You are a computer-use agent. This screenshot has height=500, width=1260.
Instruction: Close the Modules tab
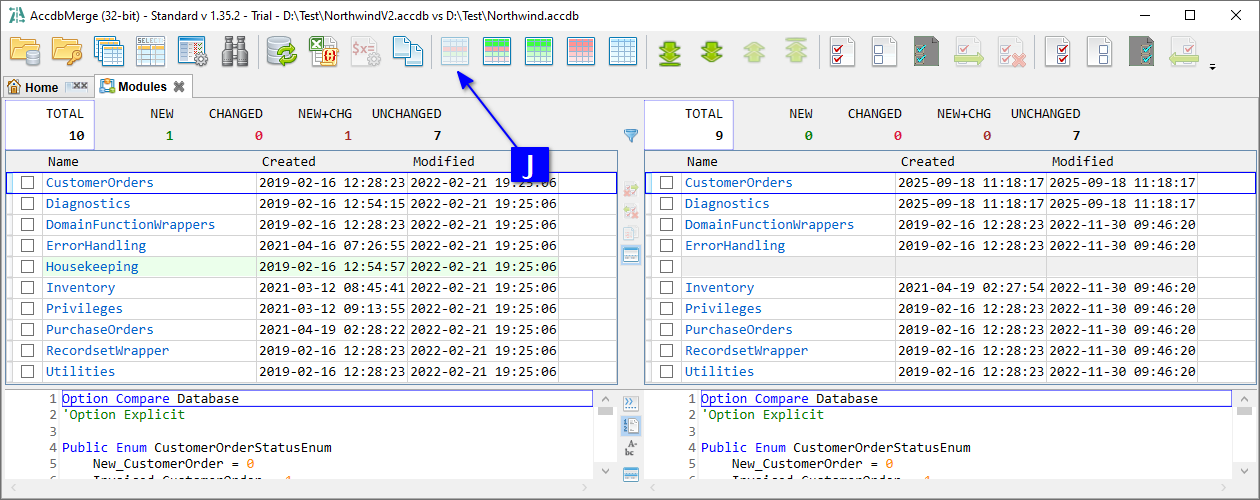pyautogui.click(x=179, y=87)
